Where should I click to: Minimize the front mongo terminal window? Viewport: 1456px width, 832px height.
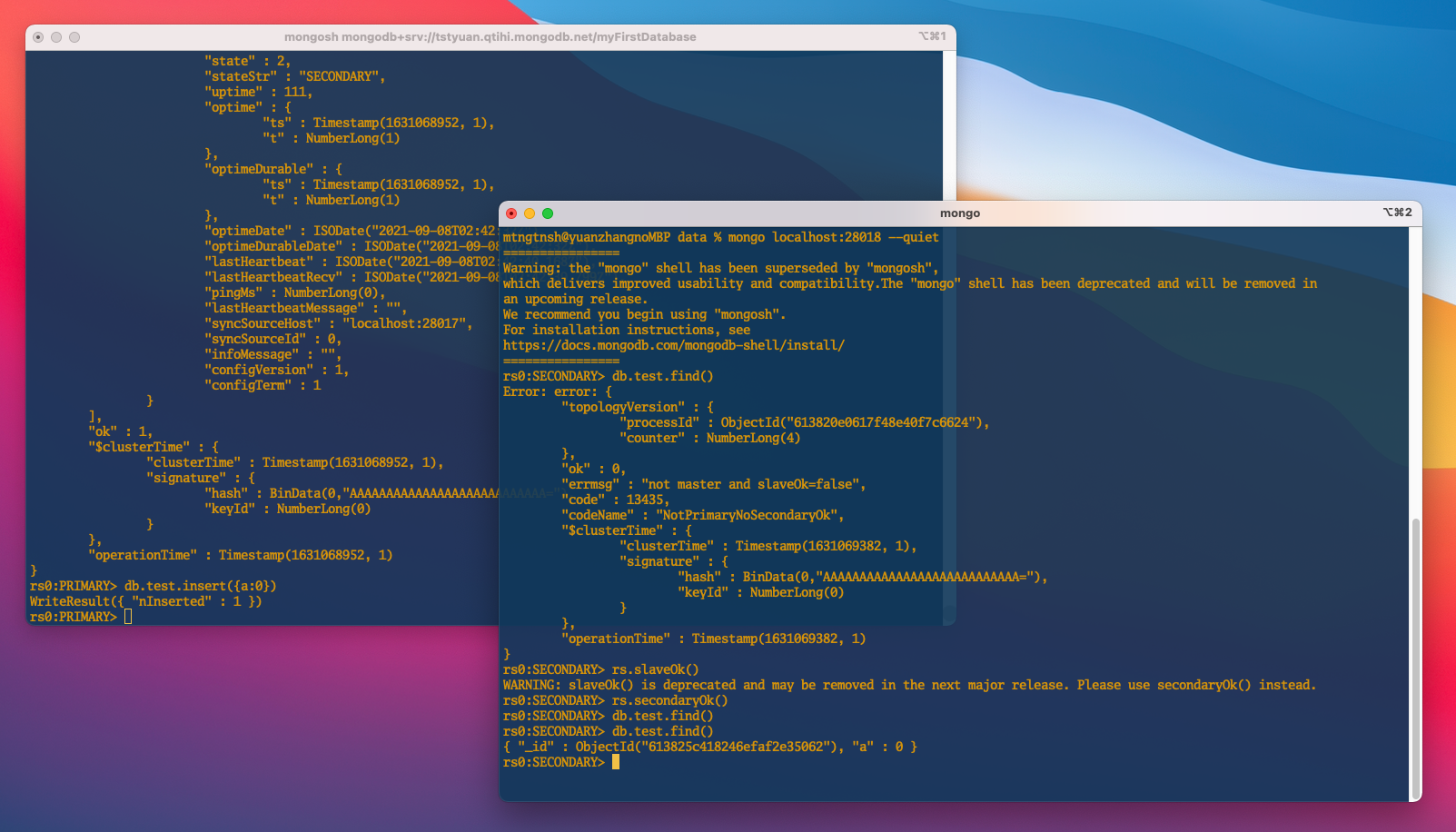pos(530,213)
